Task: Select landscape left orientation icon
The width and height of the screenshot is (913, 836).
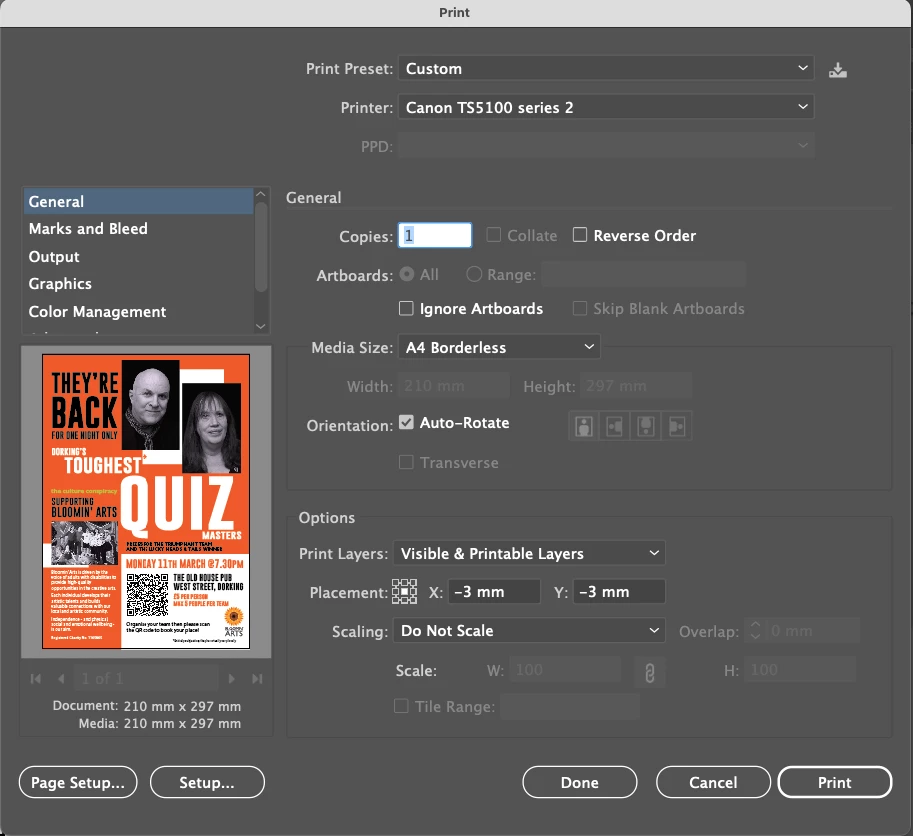Action: point(615,426)
